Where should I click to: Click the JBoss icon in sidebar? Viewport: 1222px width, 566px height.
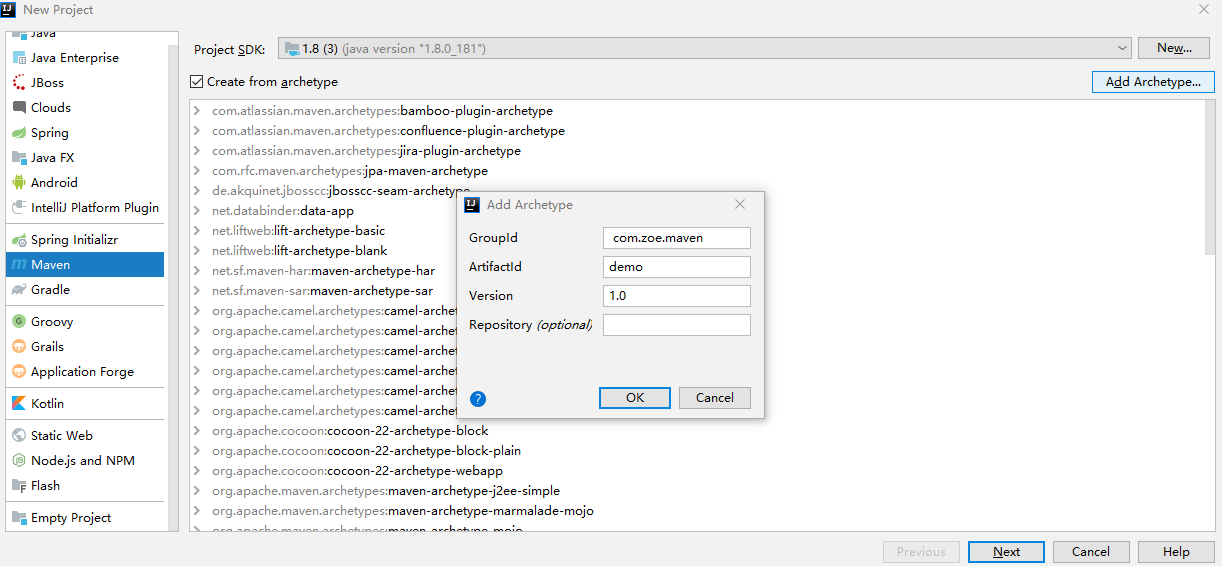click(x=19, y=83)
